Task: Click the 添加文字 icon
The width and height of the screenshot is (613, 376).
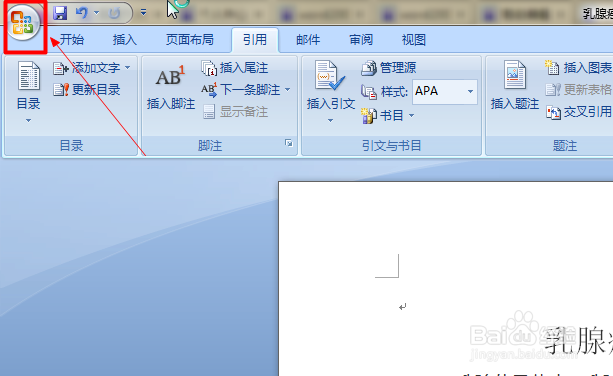Action: (x=61, y=69)
